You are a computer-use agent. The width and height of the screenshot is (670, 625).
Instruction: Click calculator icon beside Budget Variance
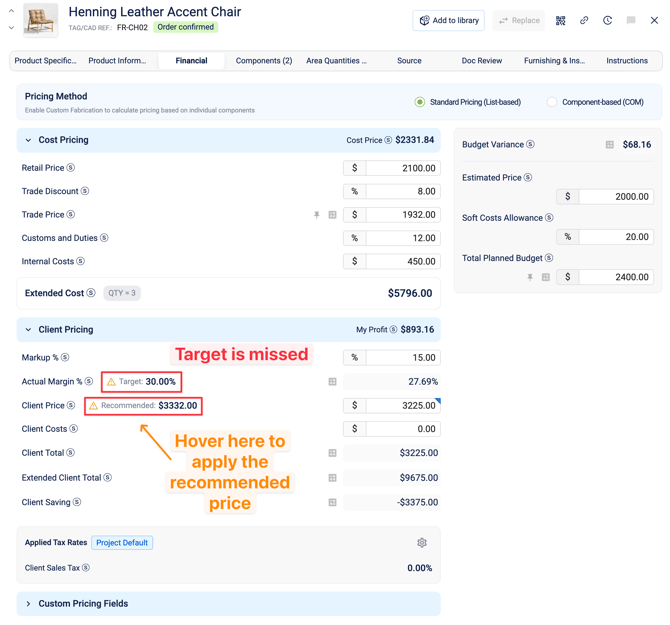(609, 145)
